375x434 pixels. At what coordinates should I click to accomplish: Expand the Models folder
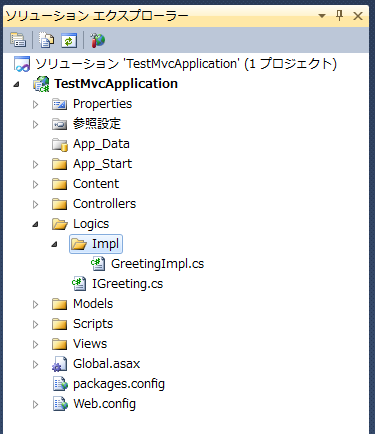click(x=35, y=304)
